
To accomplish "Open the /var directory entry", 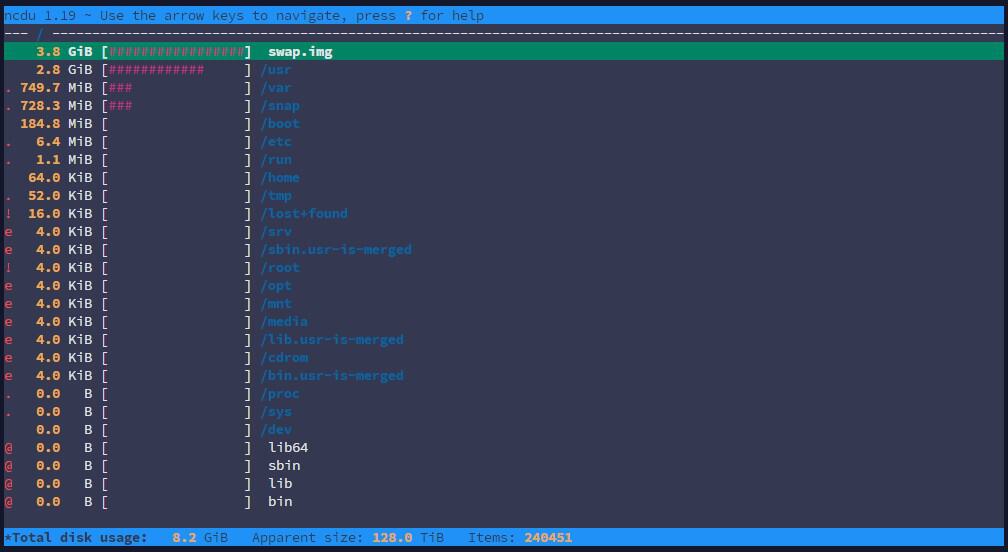I will [276, 88].
